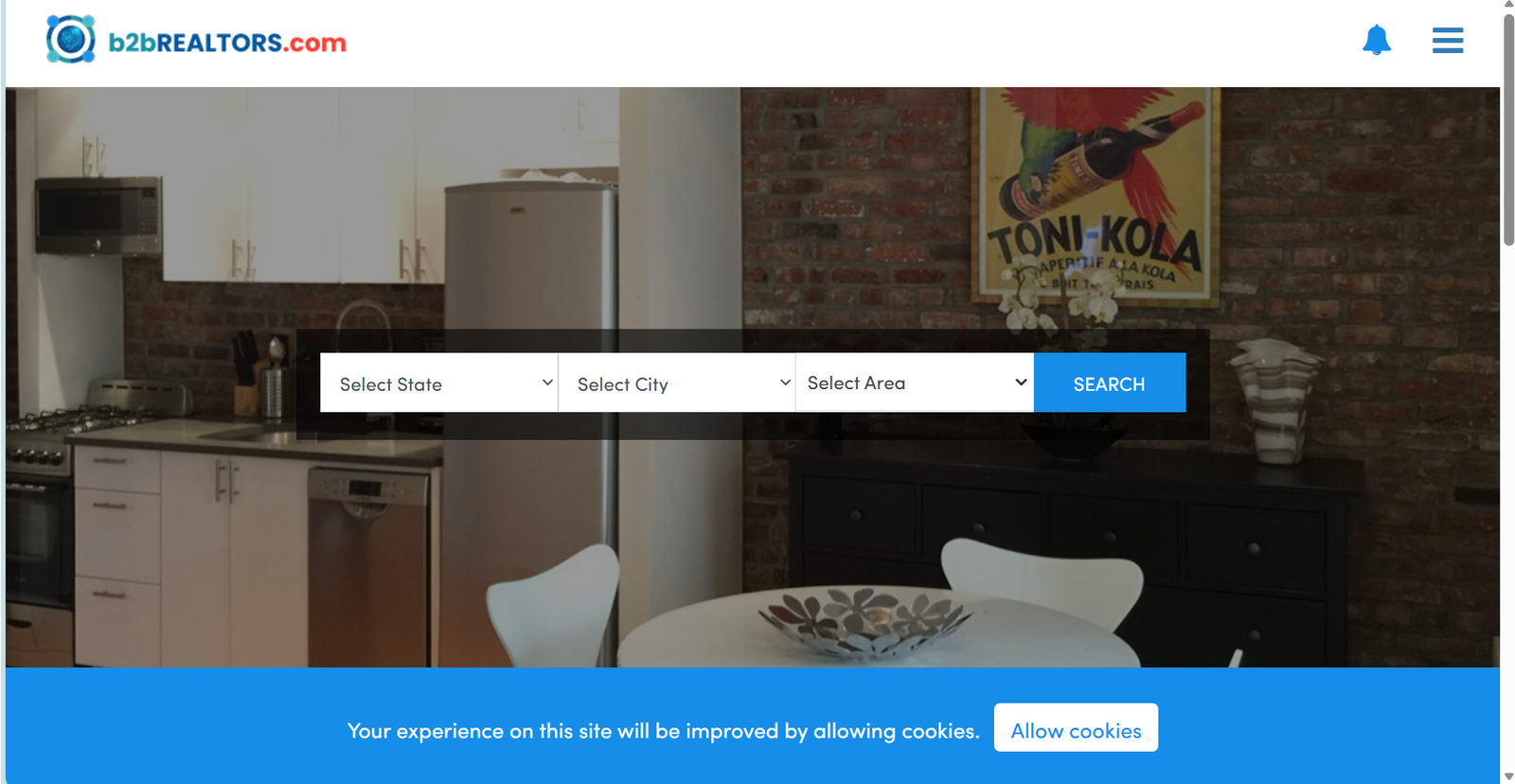The image size is (1515, 784).
Task: Click the scrollbar down arrow
Action: point(1508,777)
